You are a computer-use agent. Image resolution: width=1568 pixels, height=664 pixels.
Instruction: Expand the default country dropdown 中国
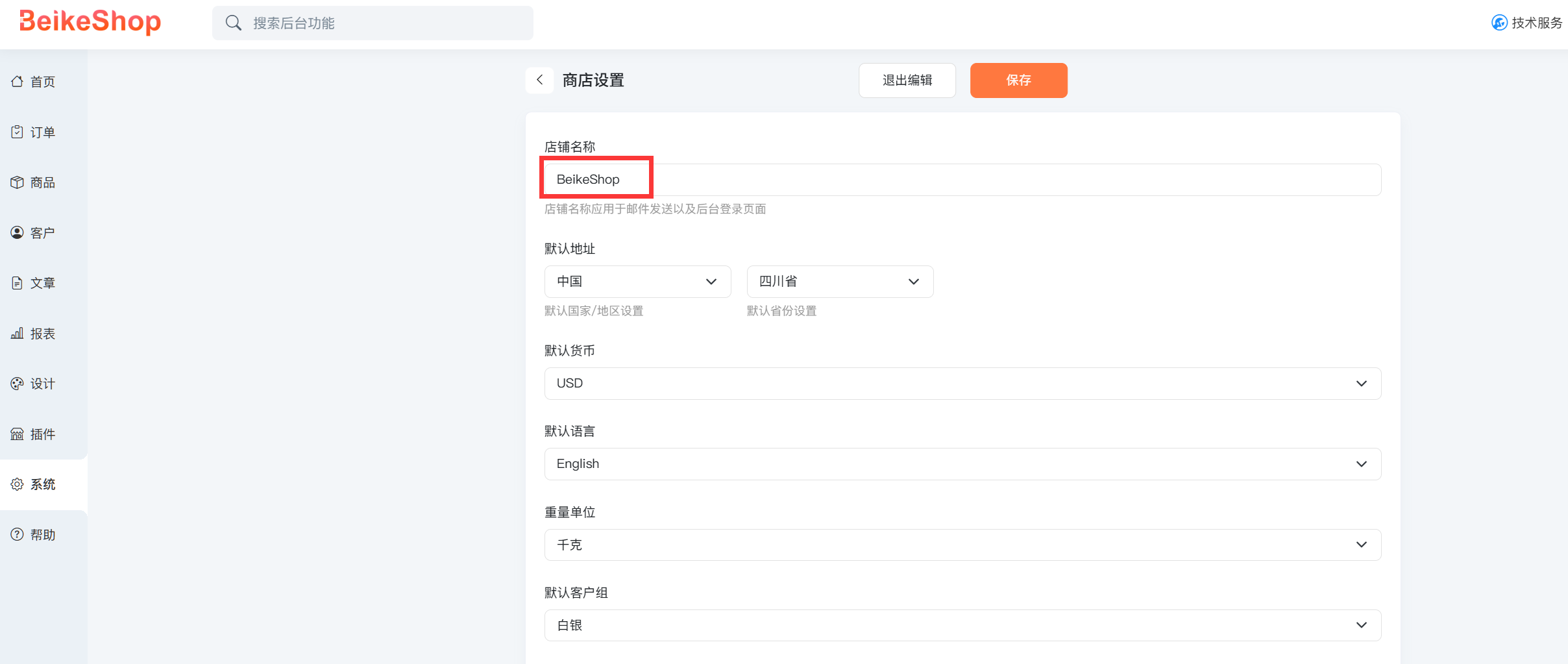point(637,282)
